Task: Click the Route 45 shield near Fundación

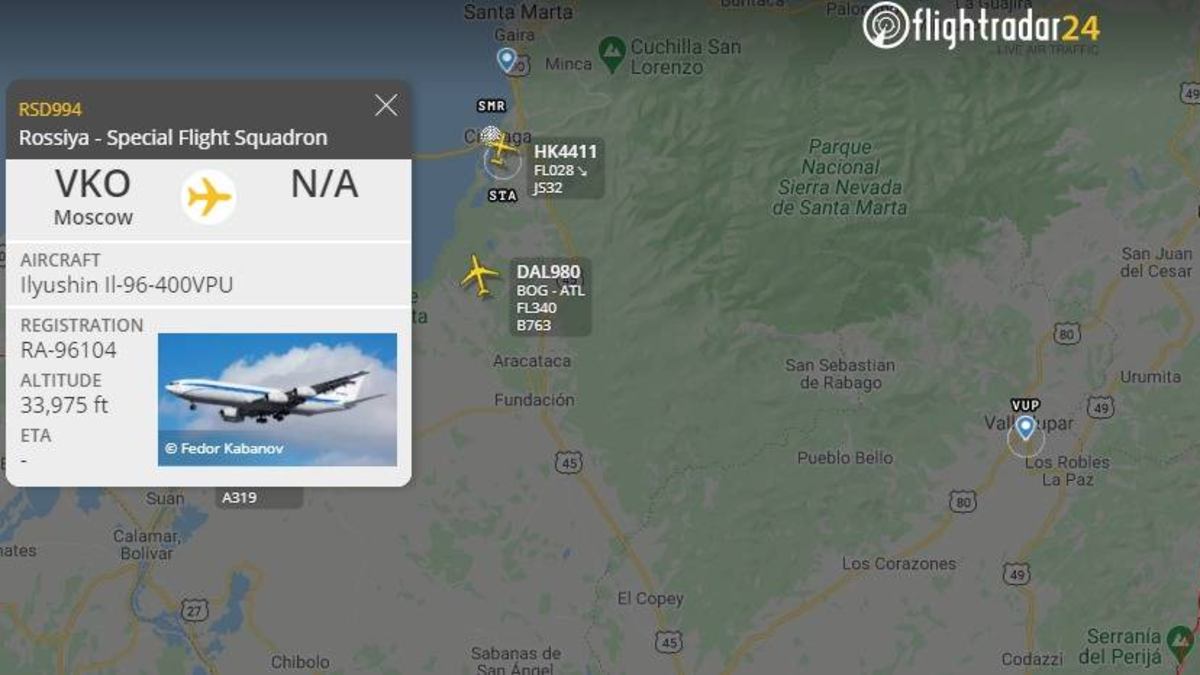Action: pos(570,463)
